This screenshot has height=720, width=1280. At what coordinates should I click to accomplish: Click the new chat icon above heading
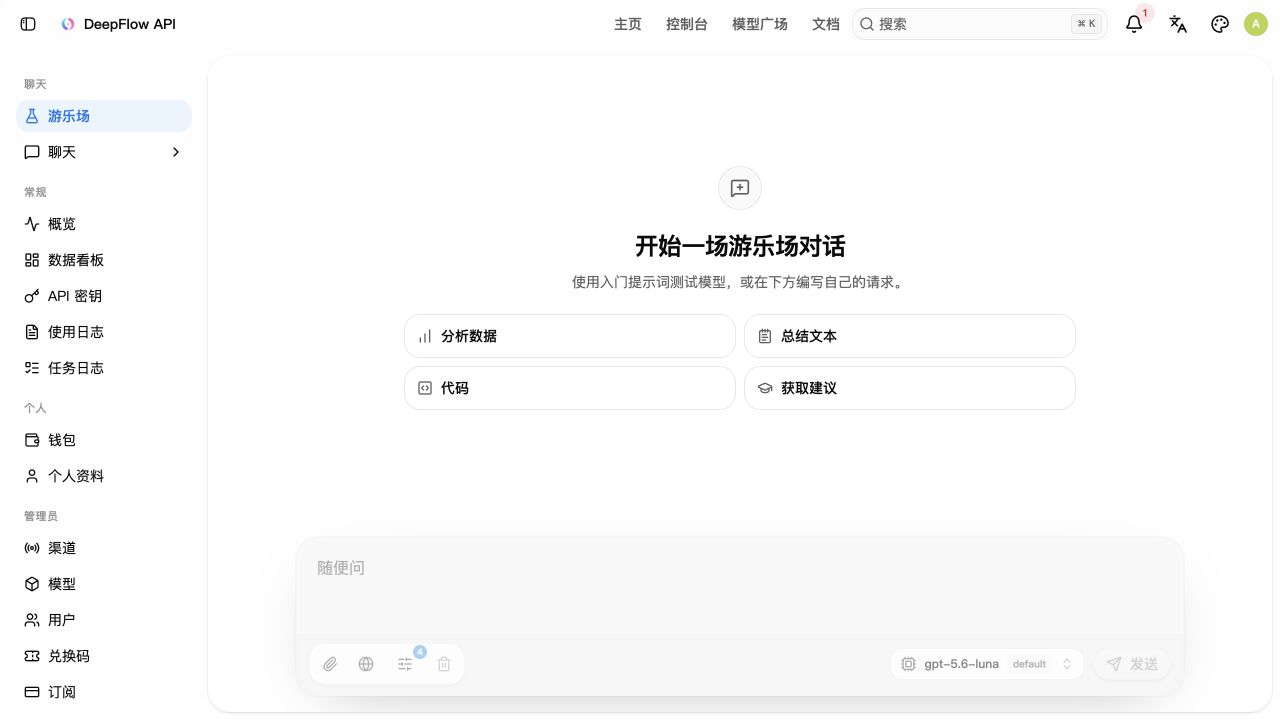click(x=740, y=188)
